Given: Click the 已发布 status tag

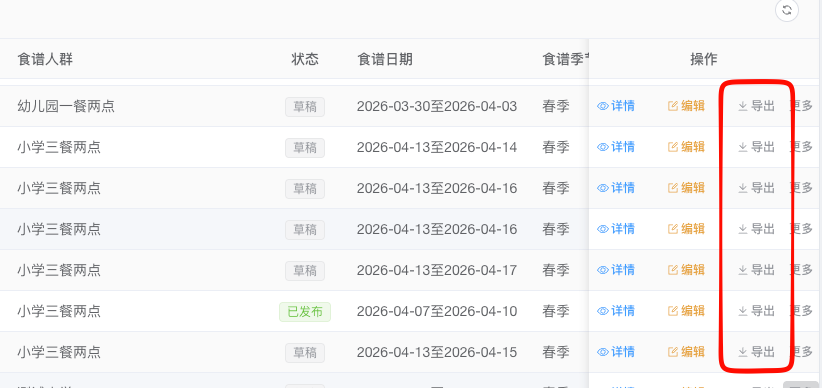Looking at the screenshot, I should point(305,312).
